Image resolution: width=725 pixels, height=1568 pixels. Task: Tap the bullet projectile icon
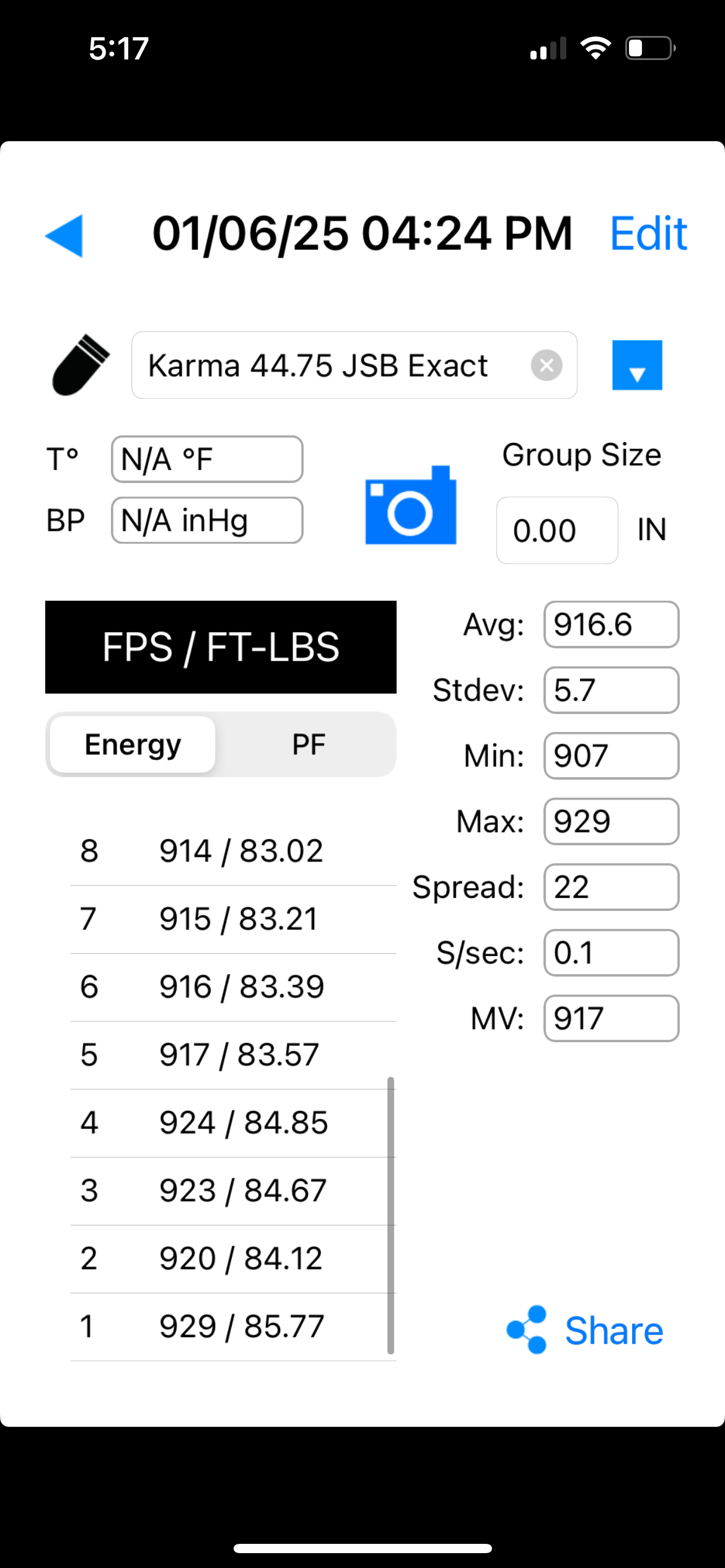click(81, 365)
